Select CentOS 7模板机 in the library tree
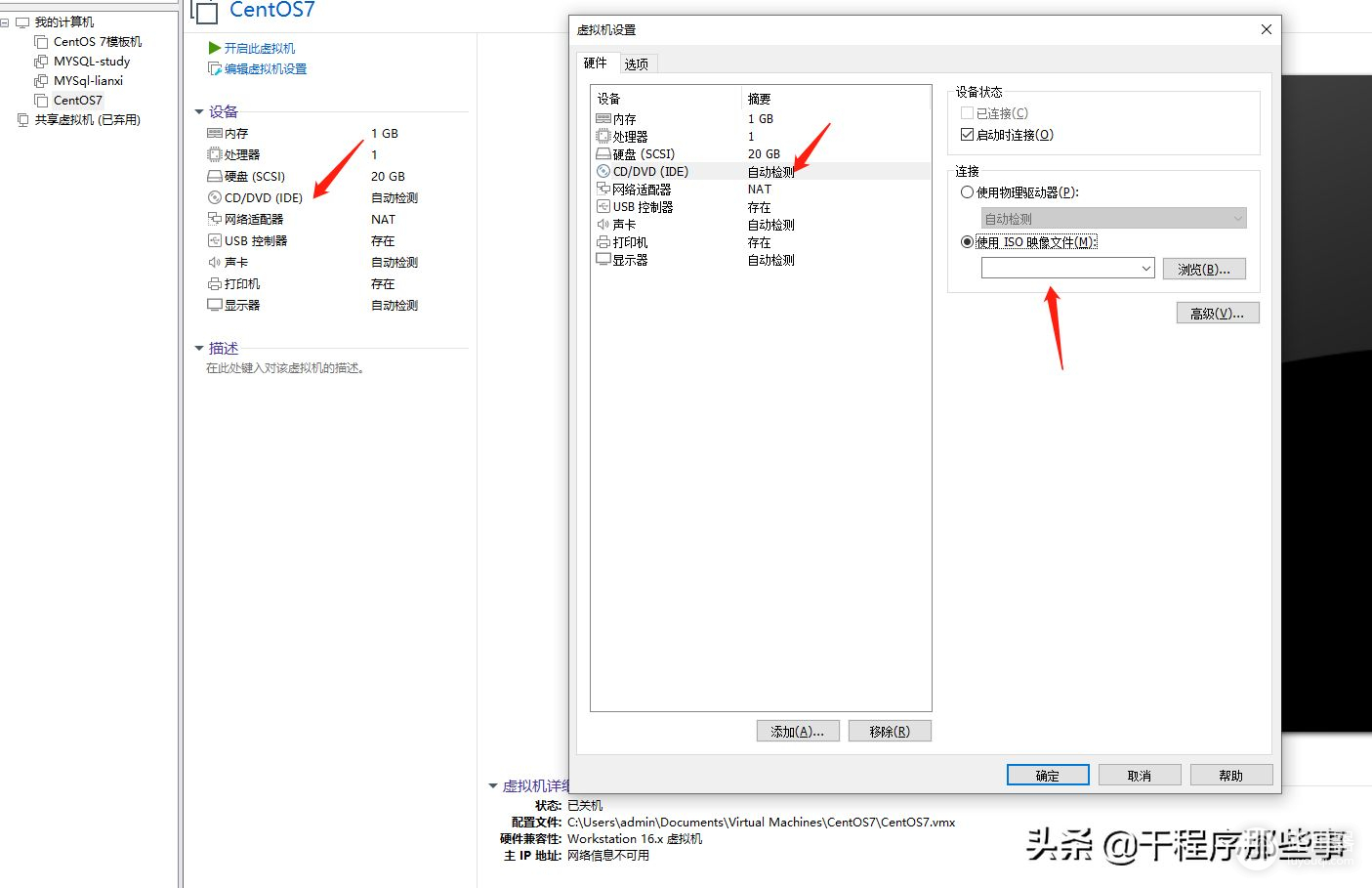 pos(98,41)
